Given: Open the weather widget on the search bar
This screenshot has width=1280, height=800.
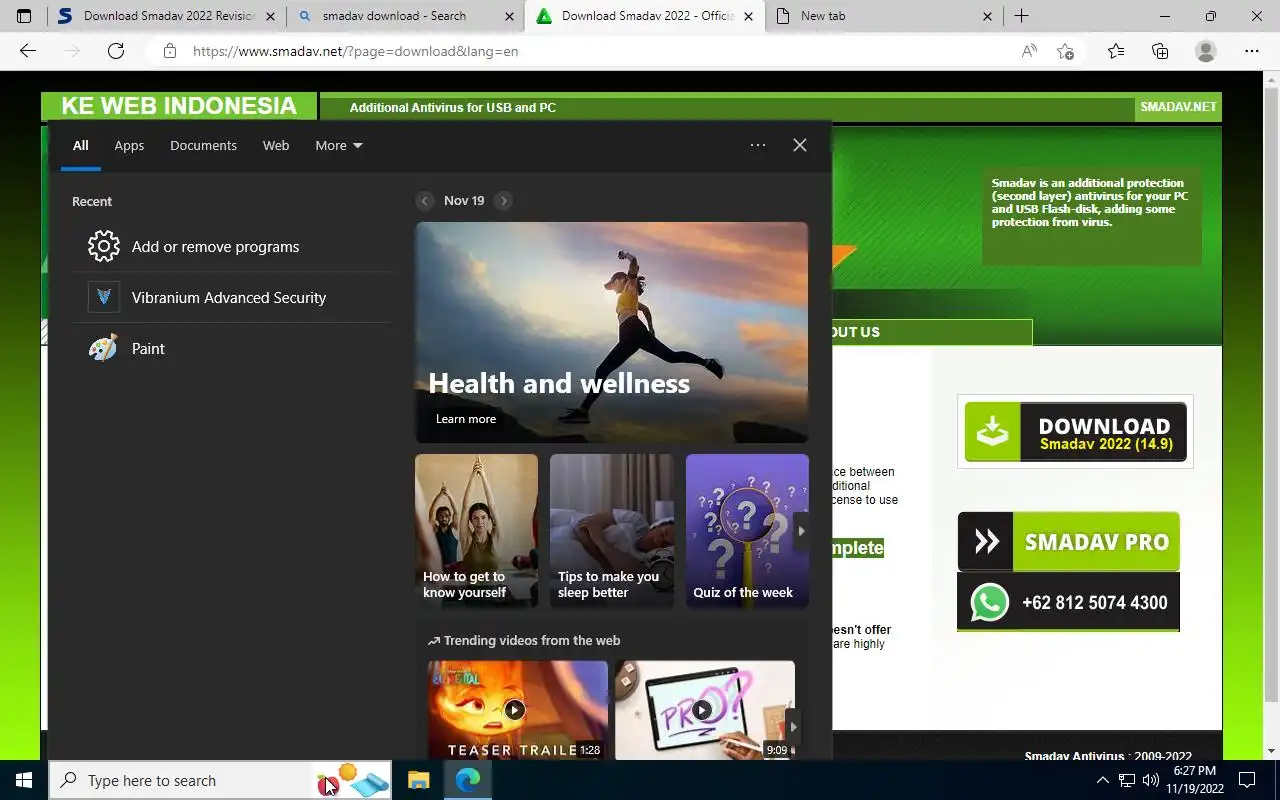Looking at the screenshot, I should (353, 780).
